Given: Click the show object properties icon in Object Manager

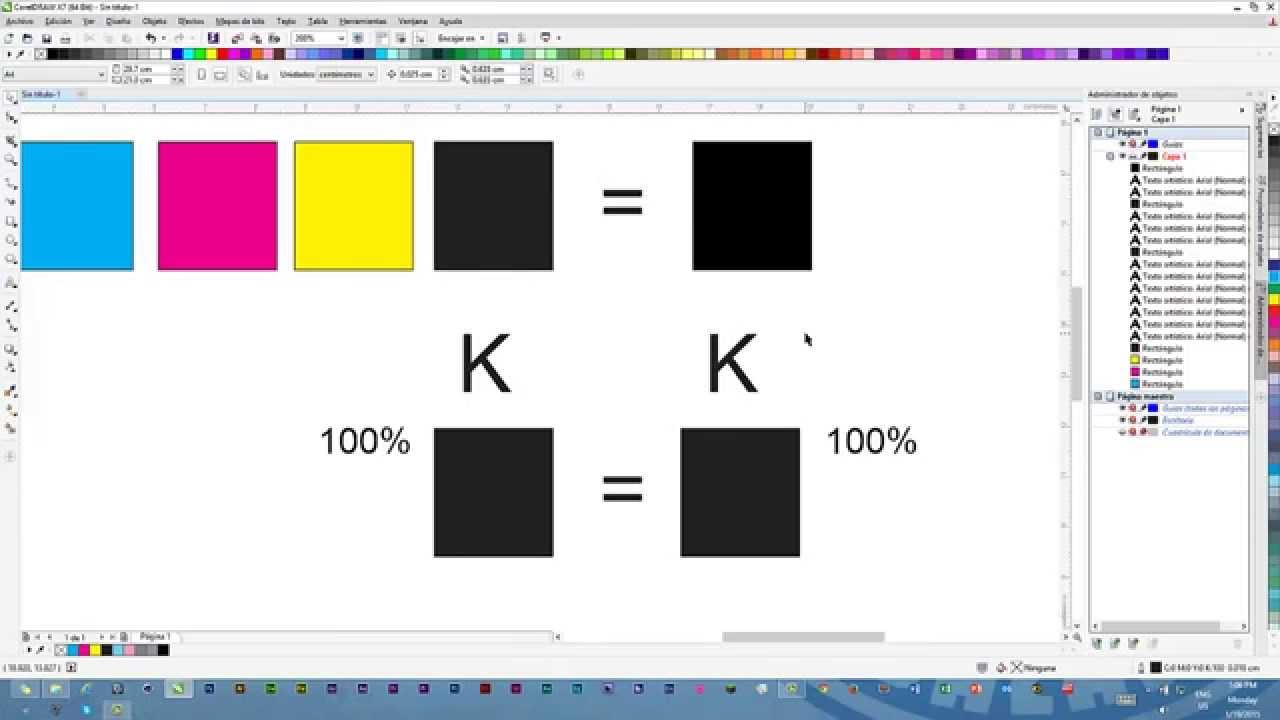Looking at the screenshot, I should click(x=1097, y=114).
